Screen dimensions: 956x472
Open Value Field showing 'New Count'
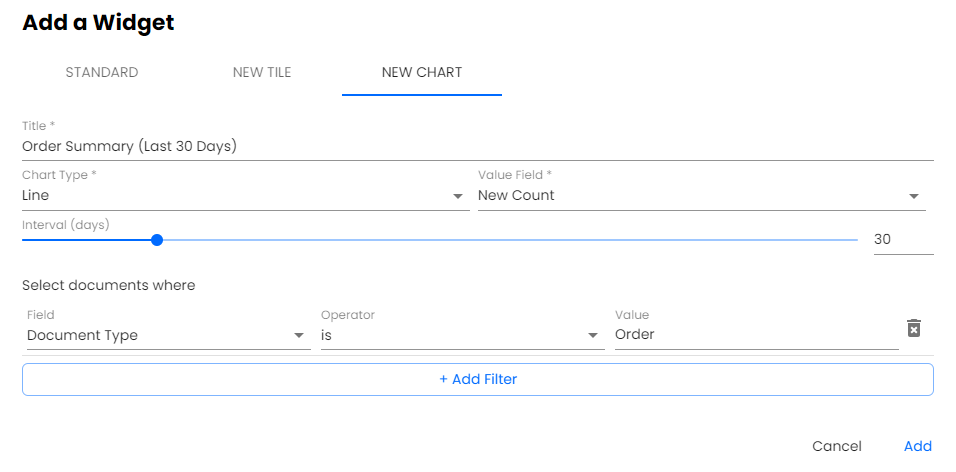(x=690, y=196)
